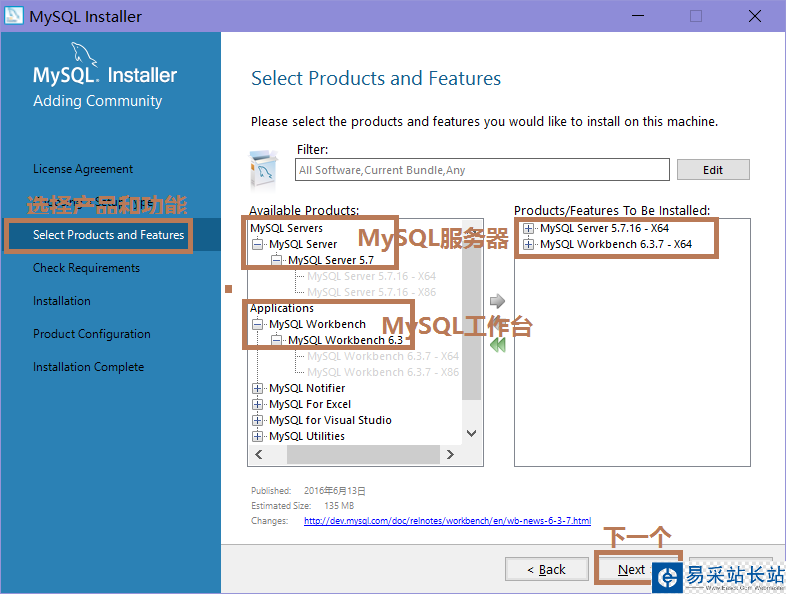Expand MySQL Server 5.7.16 - X64 to be installed
Screen dimensions: 786x594
[x=528, y=229]
